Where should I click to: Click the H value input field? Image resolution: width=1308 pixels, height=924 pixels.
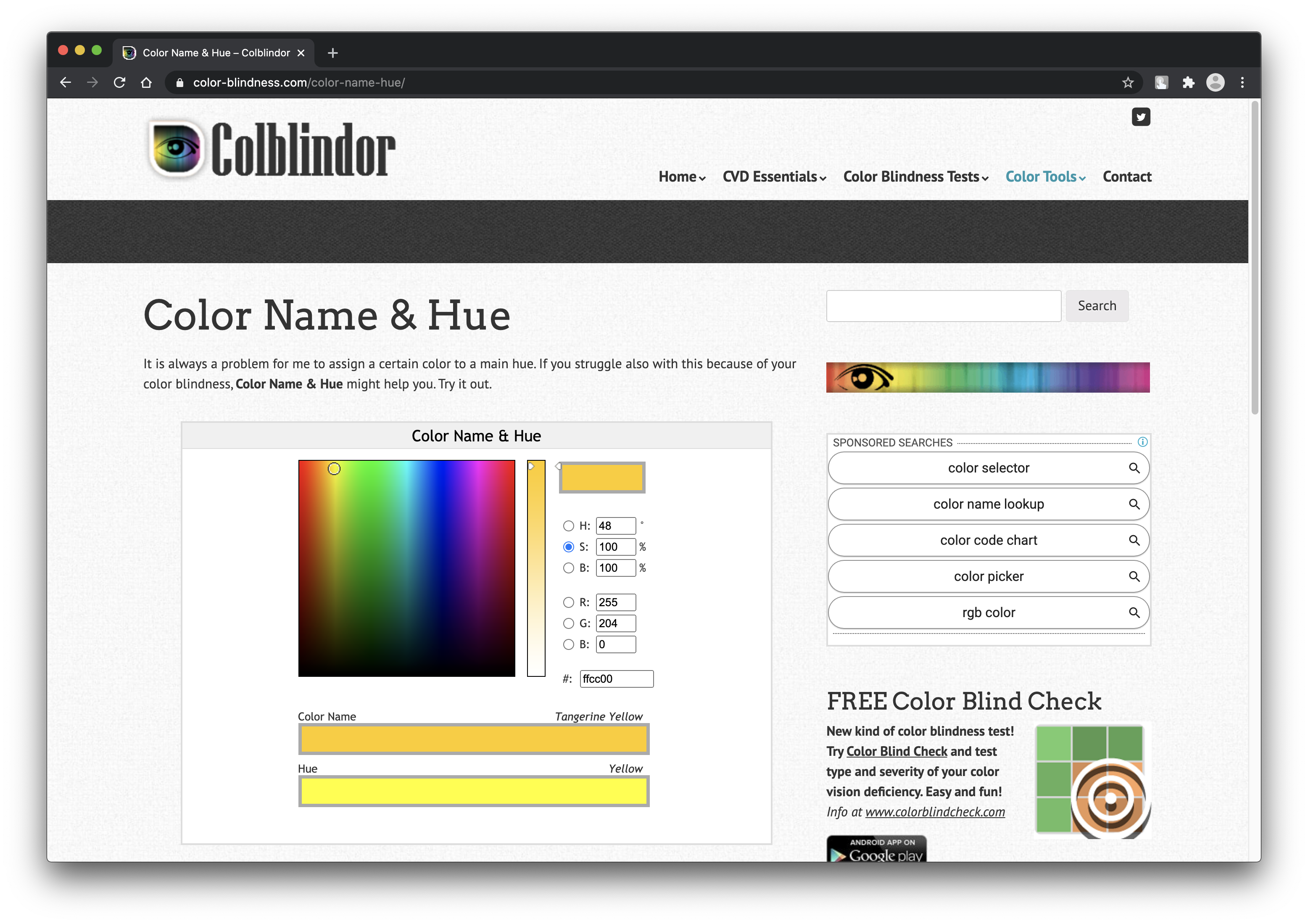tap(616, 526)
